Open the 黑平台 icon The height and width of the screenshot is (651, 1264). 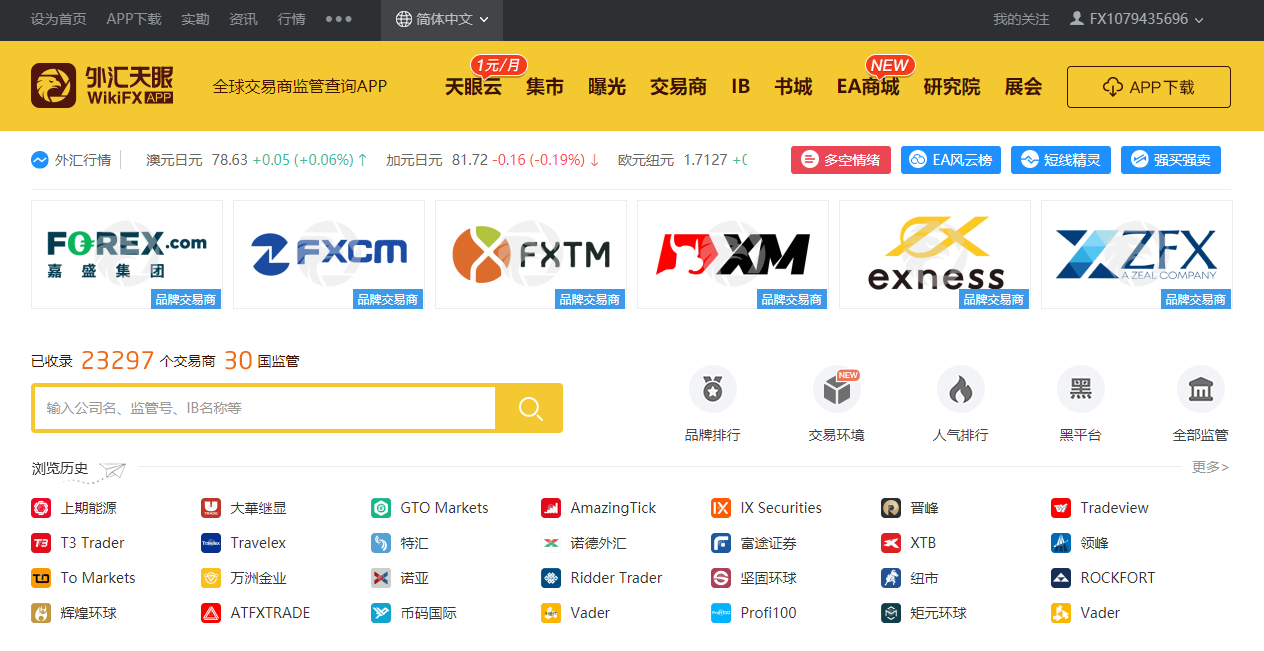coord(1081,389)
